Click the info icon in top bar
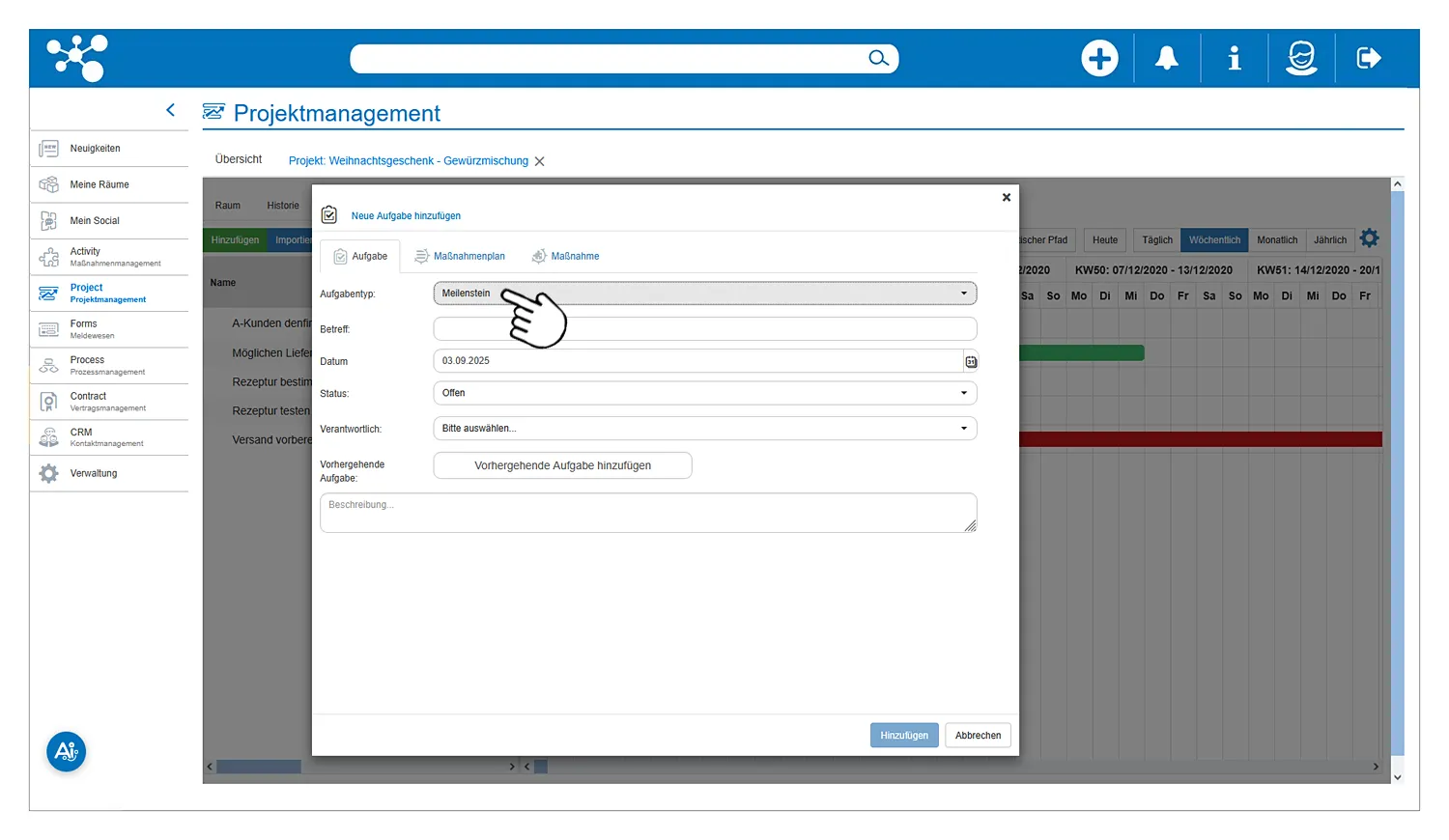 pos(1234,59)
